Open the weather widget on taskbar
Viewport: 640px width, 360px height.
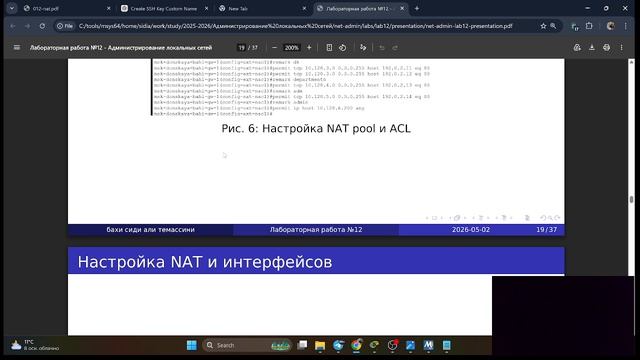click(35, 345)
